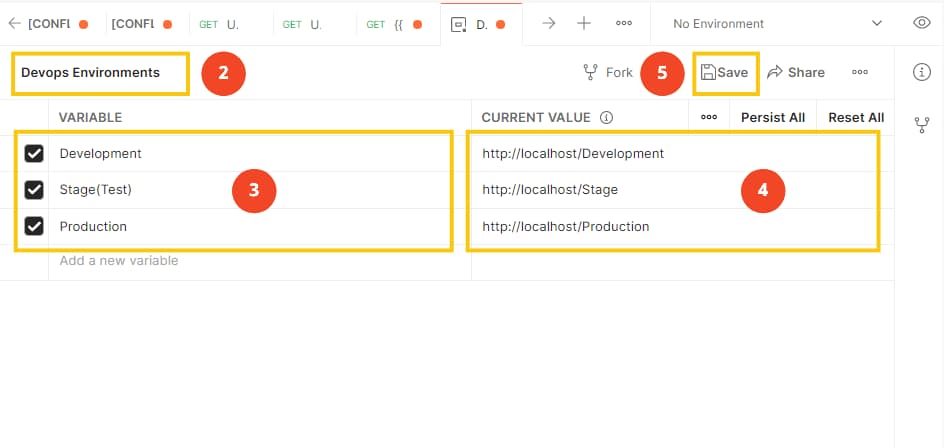Open the info icon in right sidebar

point(922,72)
